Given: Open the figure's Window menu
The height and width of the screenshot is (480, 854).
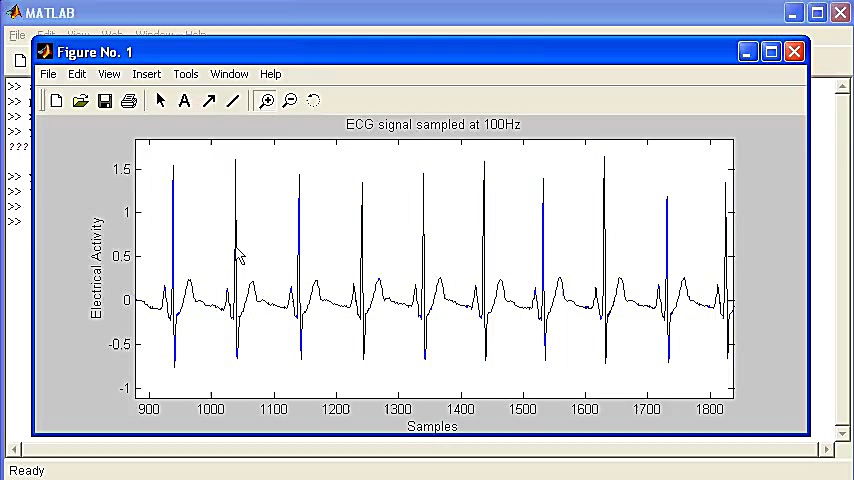Looking at the screenshot, I should tap(229, 74).
